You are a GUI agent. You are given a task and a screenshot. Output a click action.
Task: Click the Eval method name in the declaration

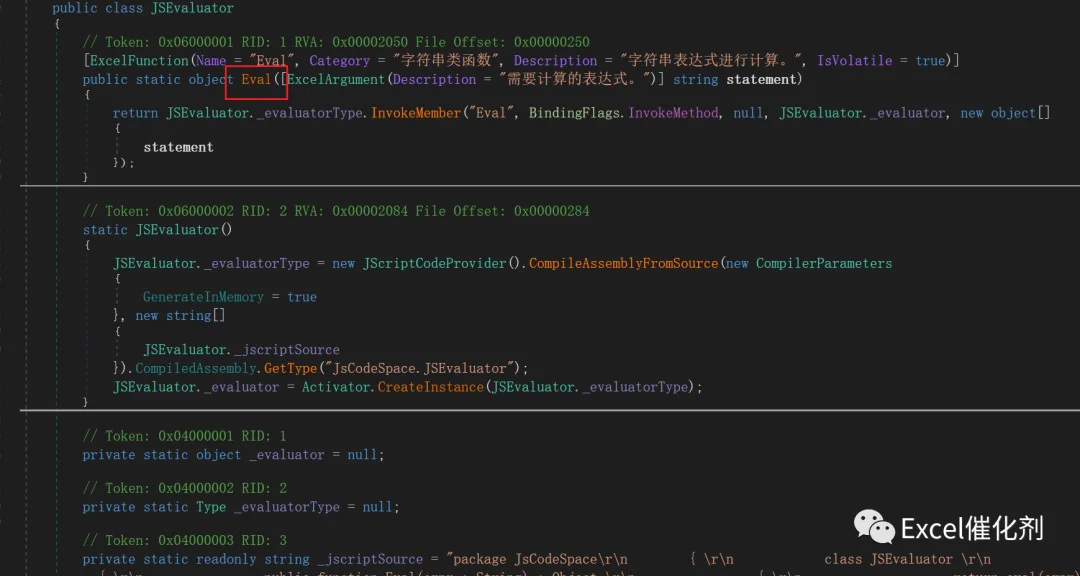(x=256, y=79)
